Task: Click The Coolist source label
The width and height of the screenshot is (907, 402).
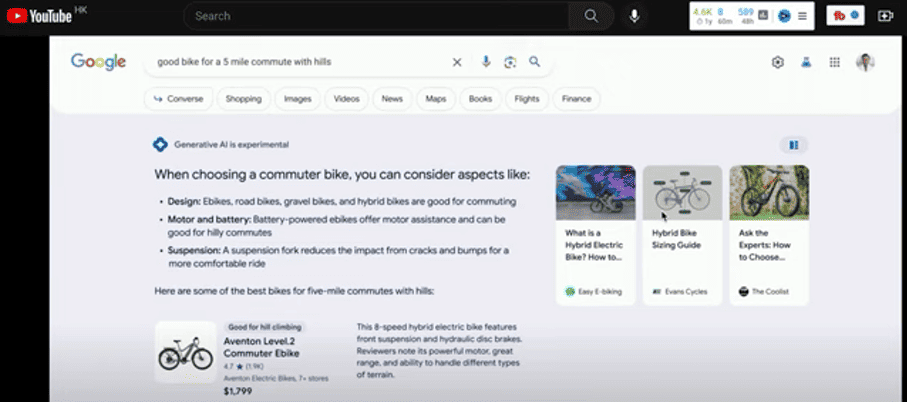Action: tap(764, 292)
